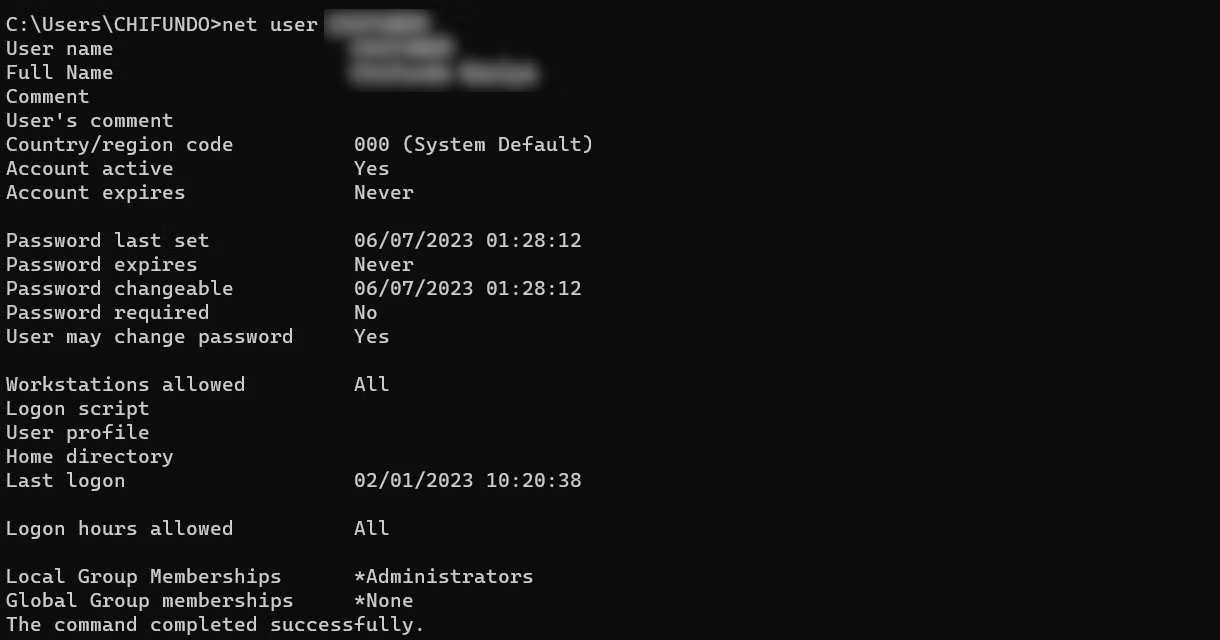
Task: Click the 'Home directory' label
Action: click(90, 456)
